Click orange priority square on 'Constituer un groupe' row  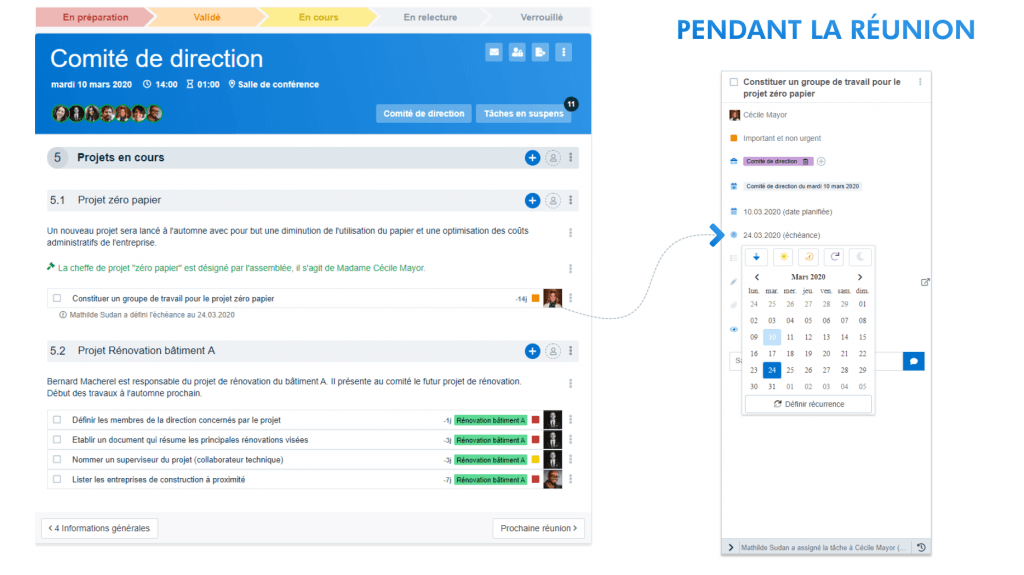(x=536, y=299)
